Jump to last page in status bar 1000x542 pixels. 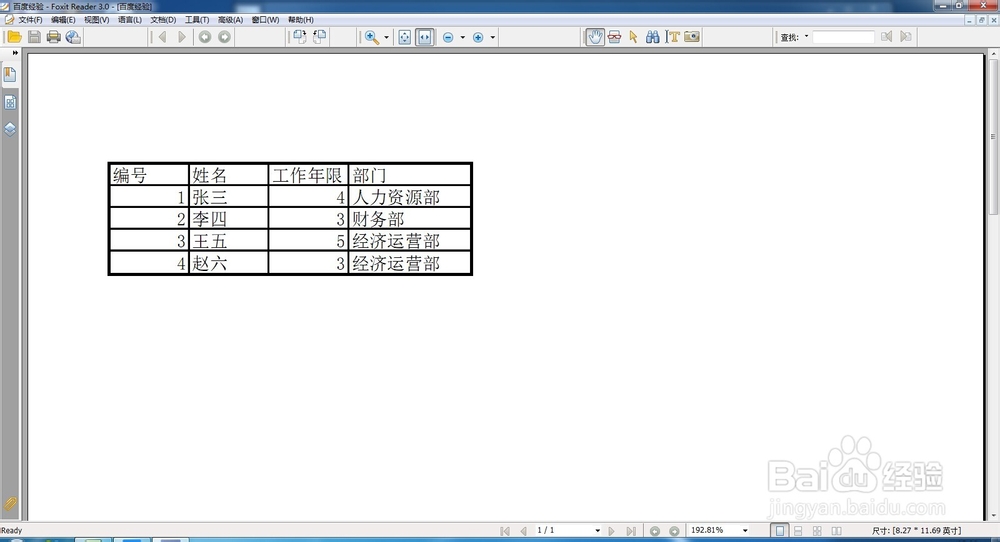coord(631,531)
